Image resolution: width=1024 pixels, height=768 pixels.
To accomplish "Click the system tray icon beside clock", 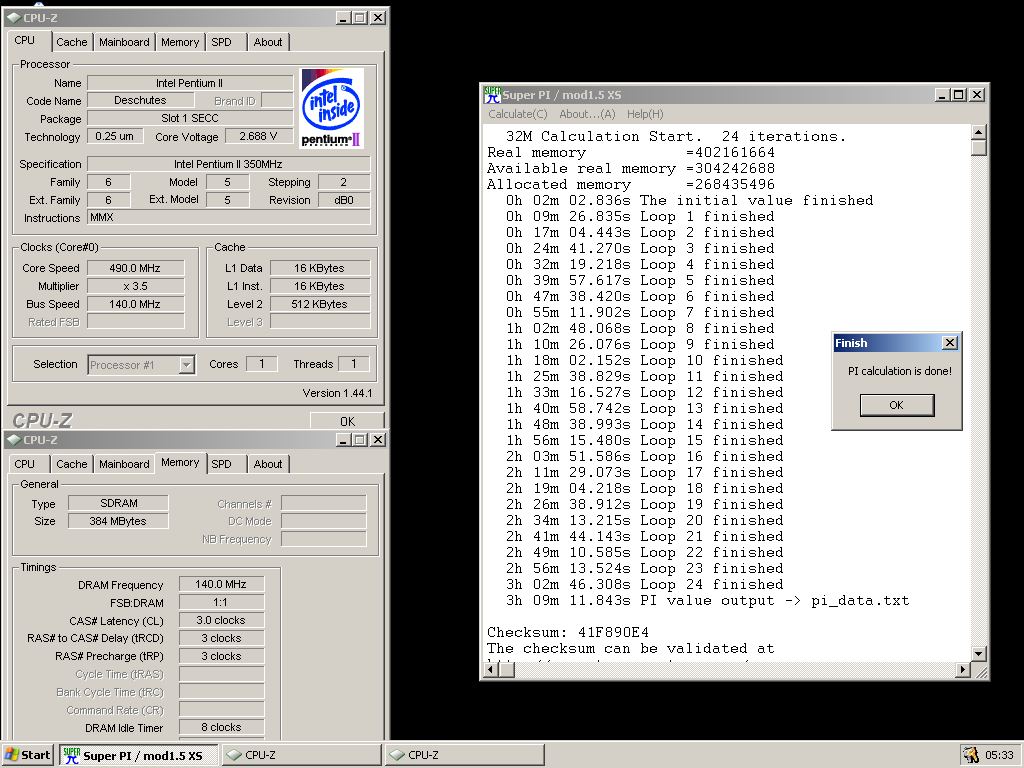I will 970,754.
